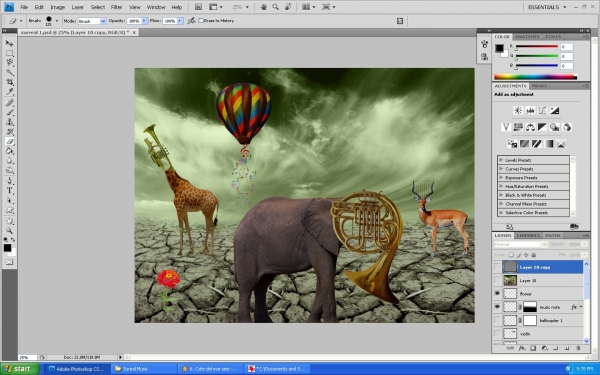The width and height of the screenshot is (600, 375).
Task: Select the Zoom tool in toolbox
Action: (9, 230)
